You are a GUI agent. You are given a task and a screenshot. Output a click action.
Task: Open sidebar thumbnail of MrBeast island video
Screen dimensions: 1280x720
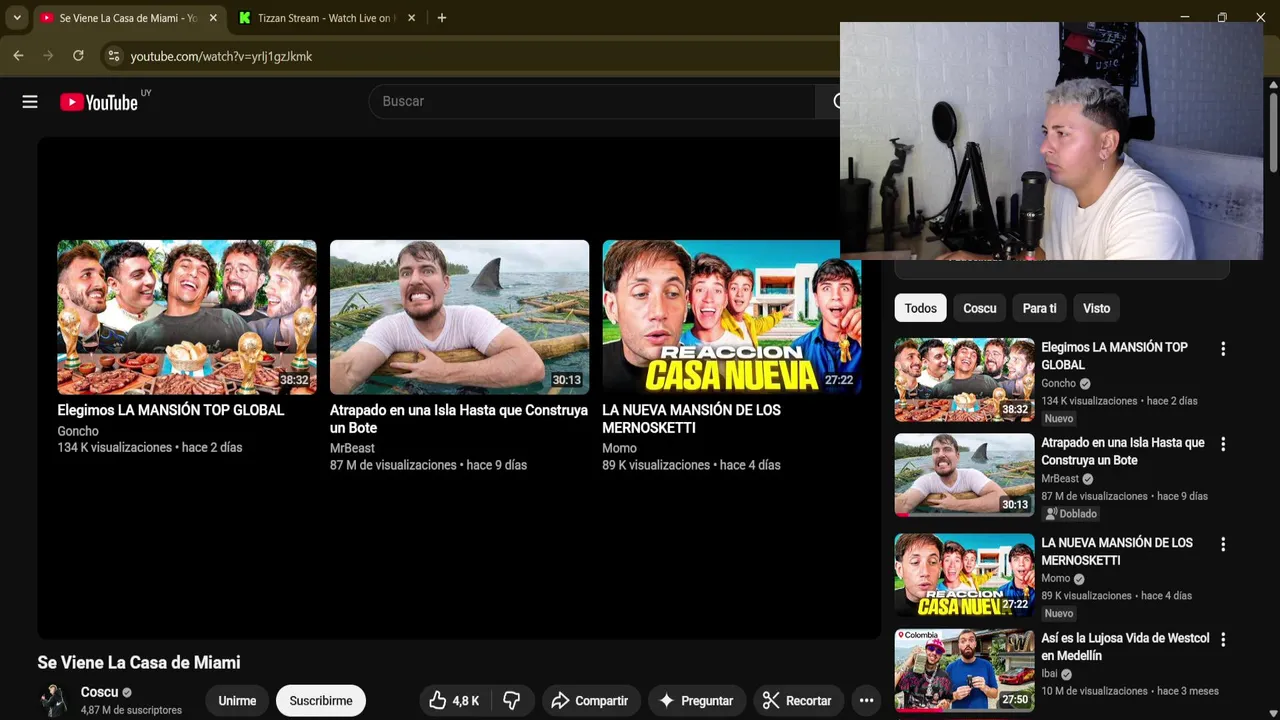964,475
